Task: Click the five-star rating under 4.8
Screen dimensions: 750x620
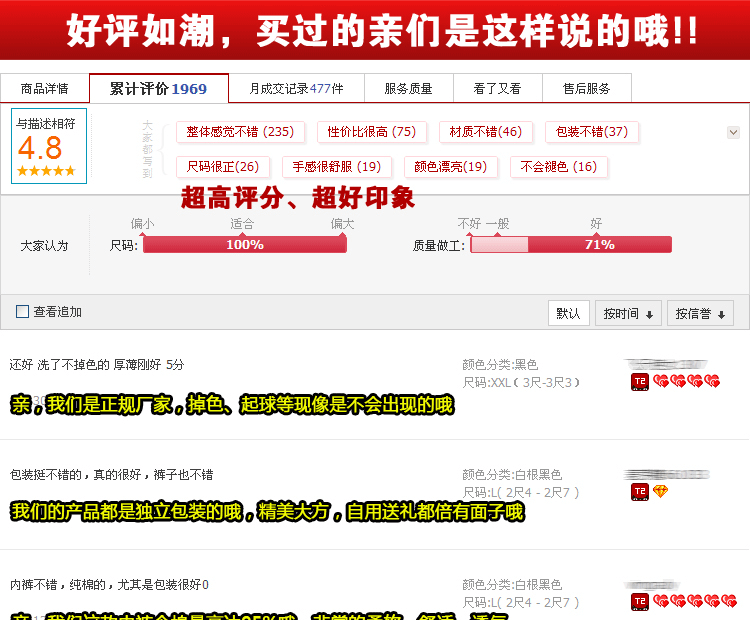Action: pyautogui.click(x=46, y=171)
